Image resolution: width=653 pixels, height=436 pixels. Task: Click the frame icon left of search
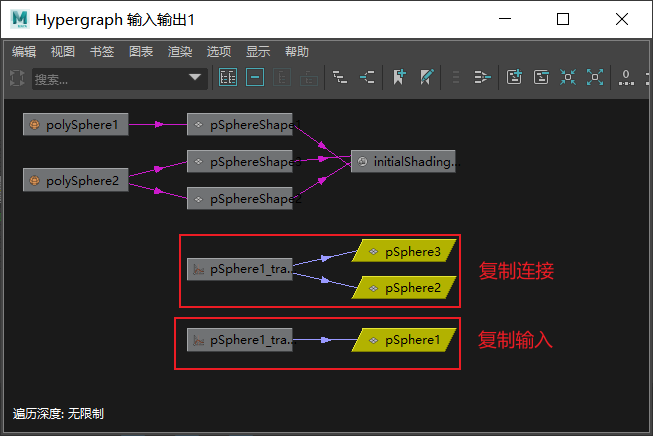[x=17, y=78]
